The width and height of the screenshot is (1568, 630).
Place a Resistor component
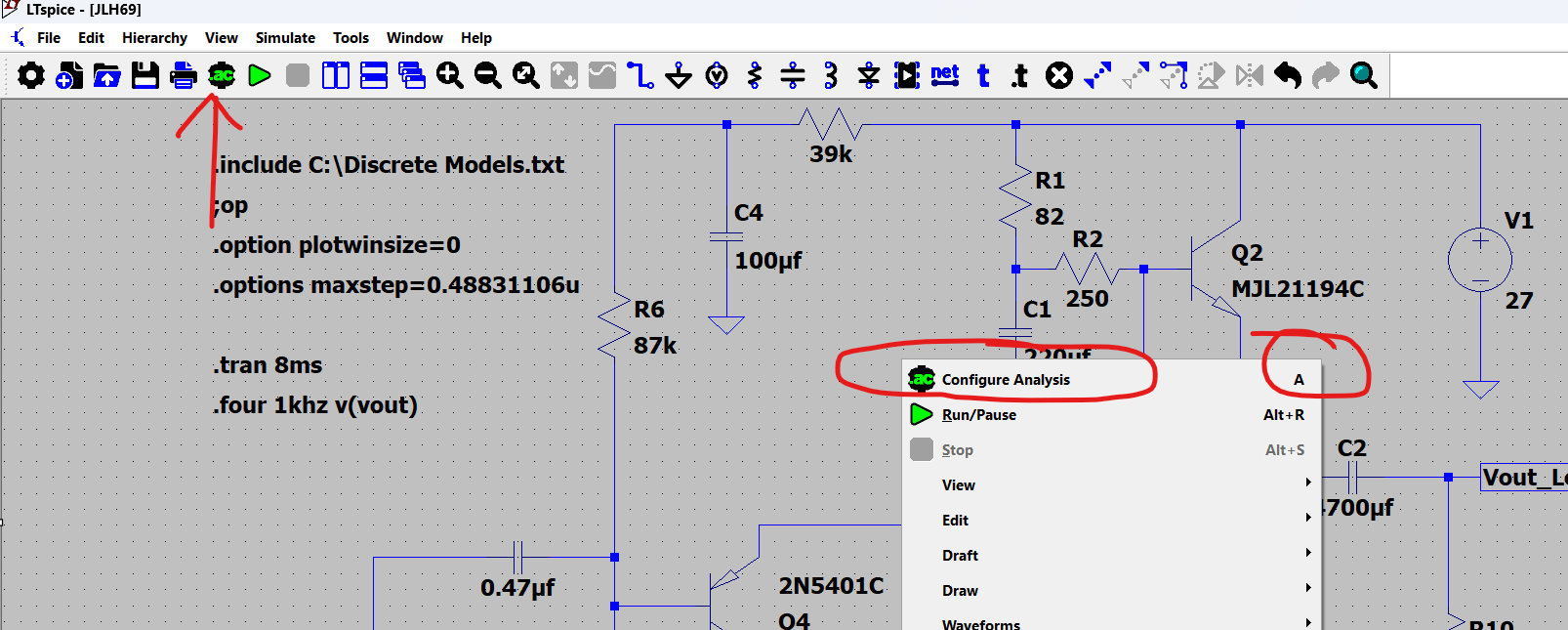pyautogui.click(x=755, y=75)
